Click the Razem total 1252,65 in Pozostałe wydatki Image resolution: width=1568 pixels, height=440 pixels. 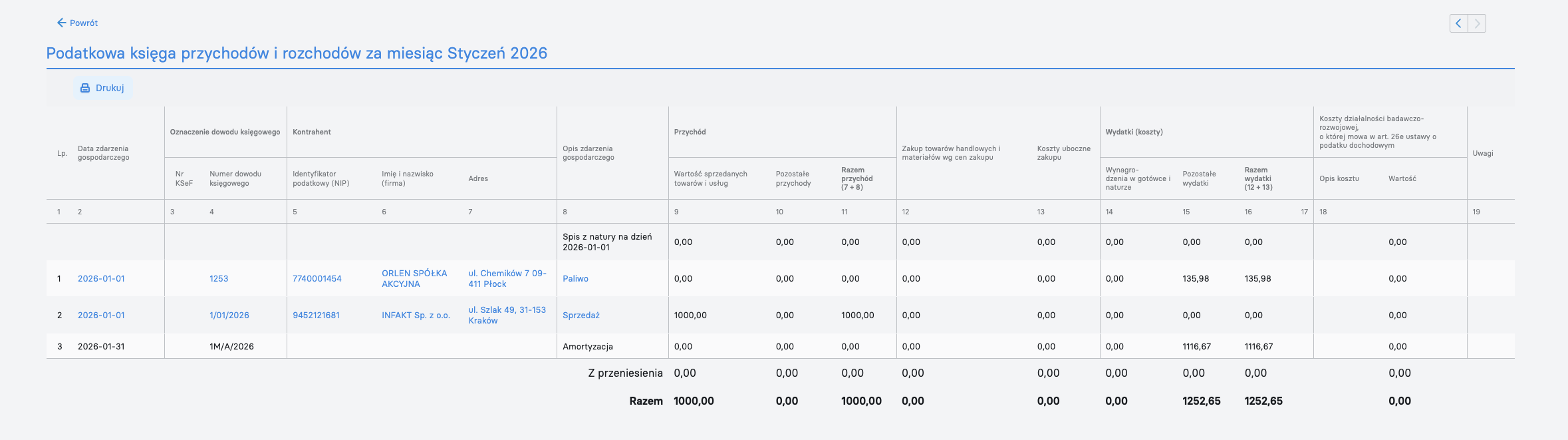1202,401
